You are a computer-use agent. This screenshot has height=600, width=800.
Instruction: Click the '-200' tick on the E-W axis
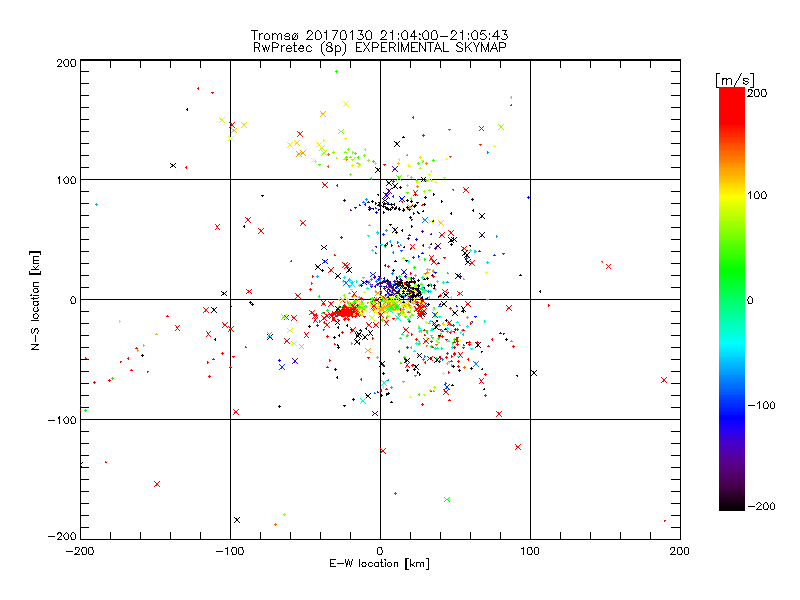click(80, 551)
